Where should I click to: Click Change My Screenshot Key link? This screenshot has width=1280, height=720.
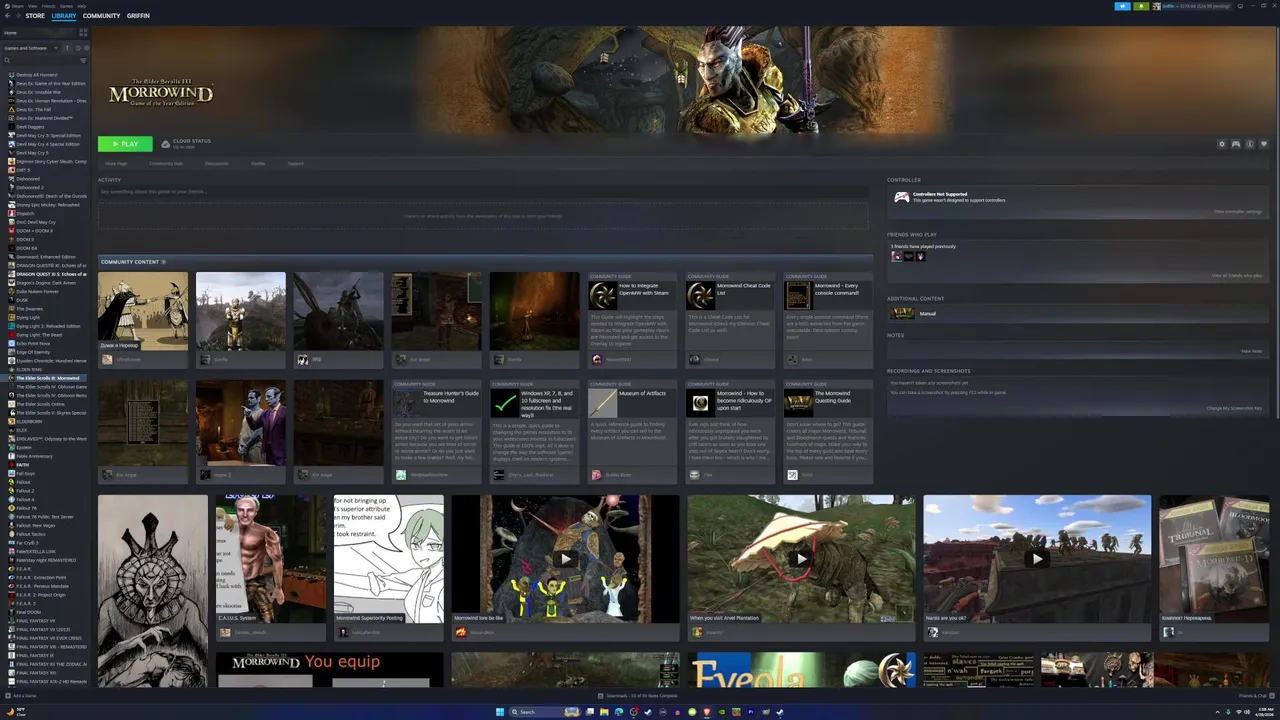pos(1234,408)
